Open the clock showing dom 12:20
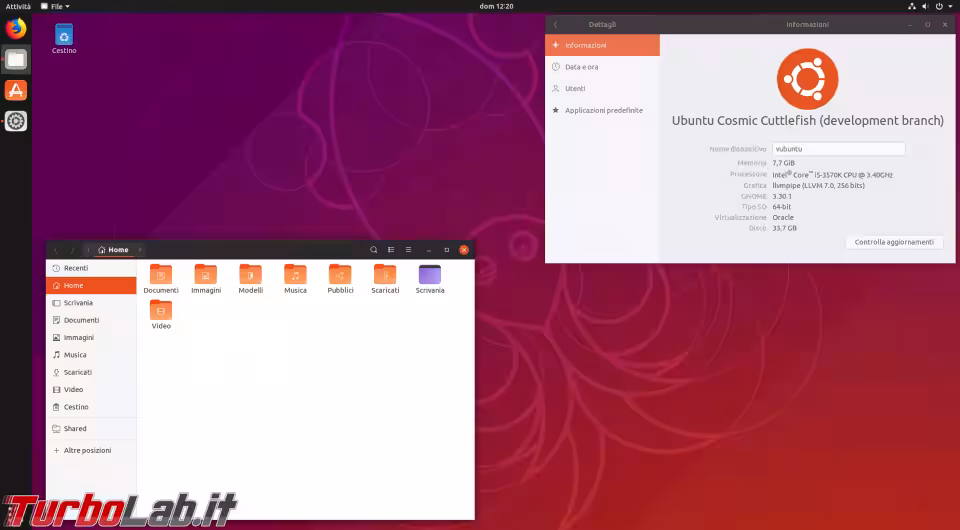The image size is (960, 530). click(497, 6)
